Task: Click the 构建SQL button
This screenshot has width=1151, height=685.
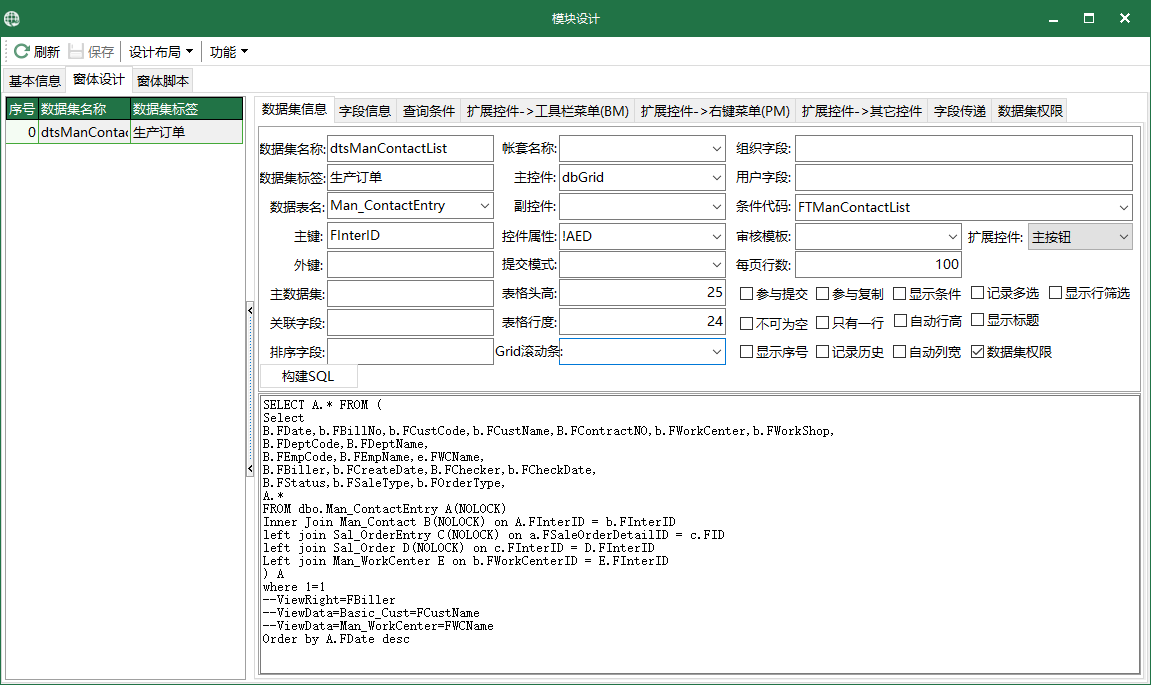Action: [x=308, y=376]
